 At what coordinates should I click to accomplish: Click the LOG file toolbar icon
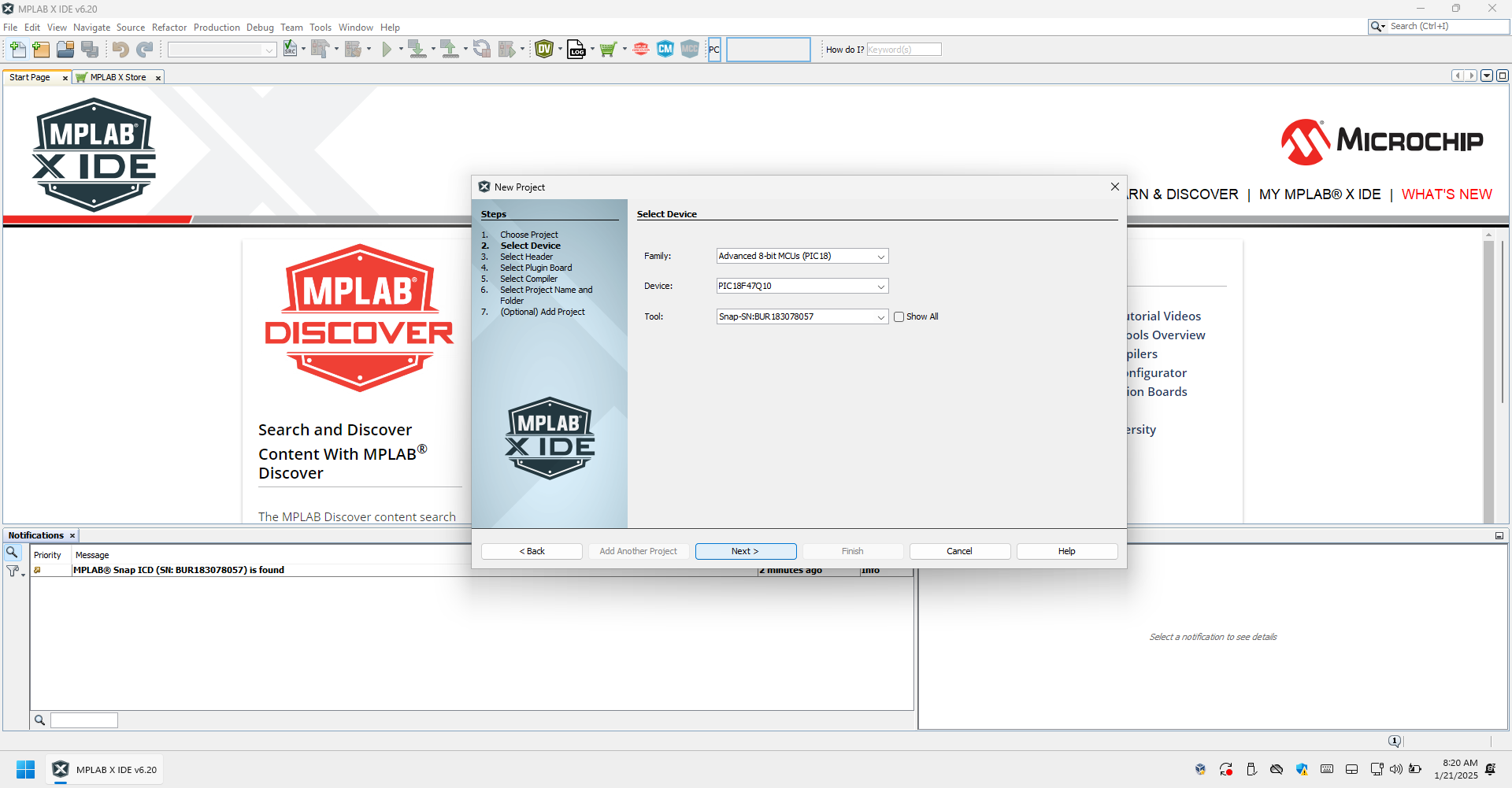(576, 50)
